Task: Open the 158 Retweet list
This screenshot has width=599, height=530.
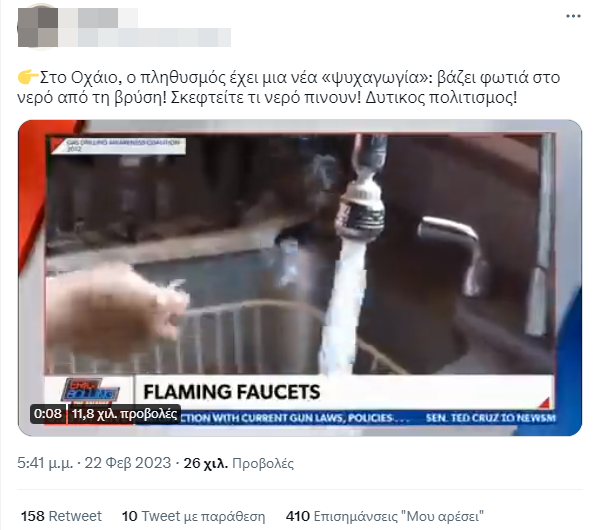Action: tap(61, 516)
